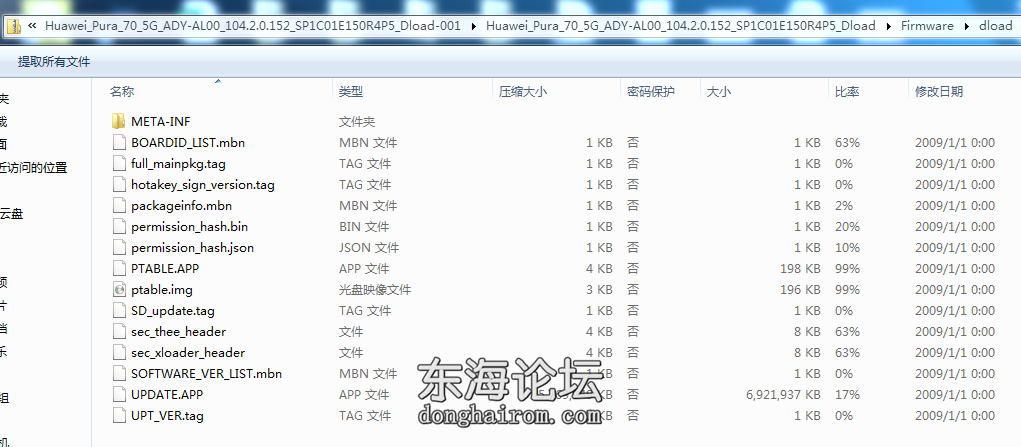Click the JSON 文件 type cell
Screen dimensions: 1021x447
[x=369, y=248]
